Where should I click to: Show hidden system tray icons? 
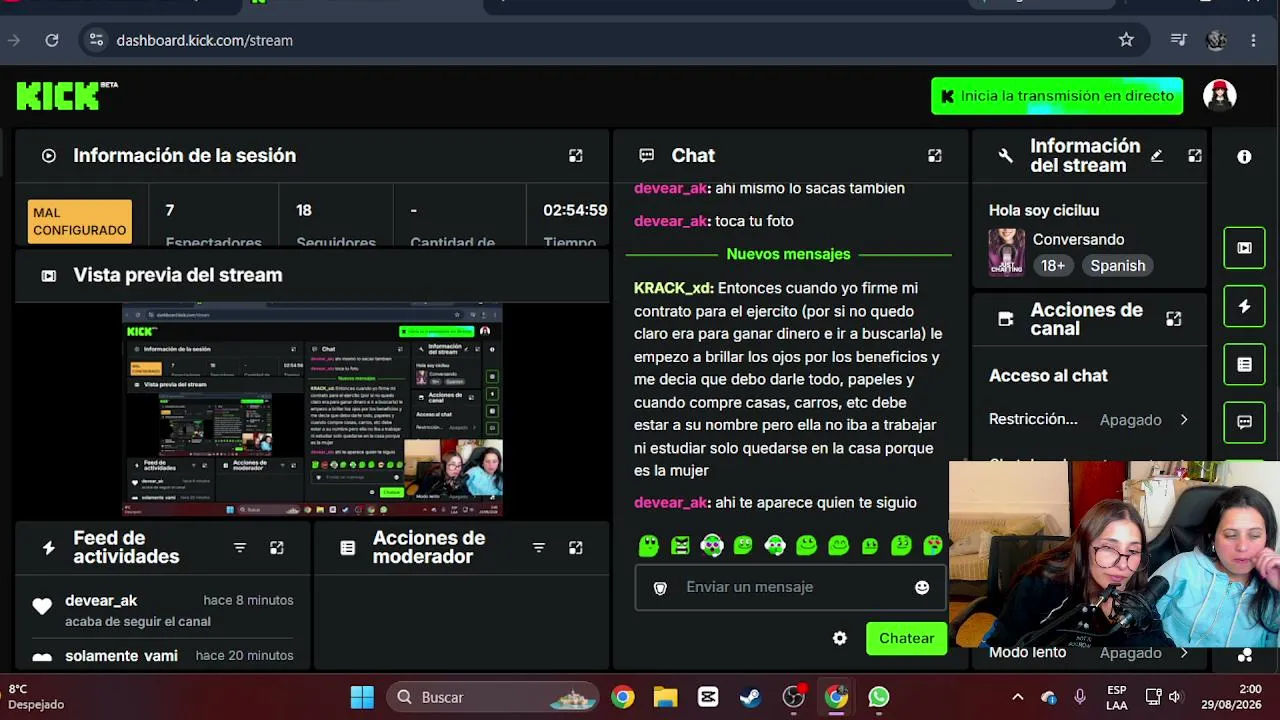click(x=1018, y=697)
